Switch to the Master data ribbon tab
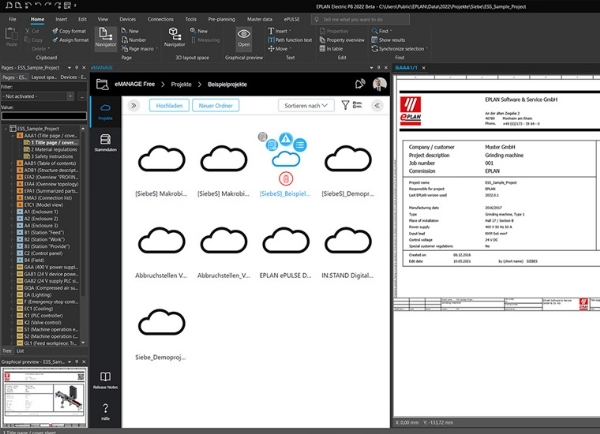 (259, 19)
